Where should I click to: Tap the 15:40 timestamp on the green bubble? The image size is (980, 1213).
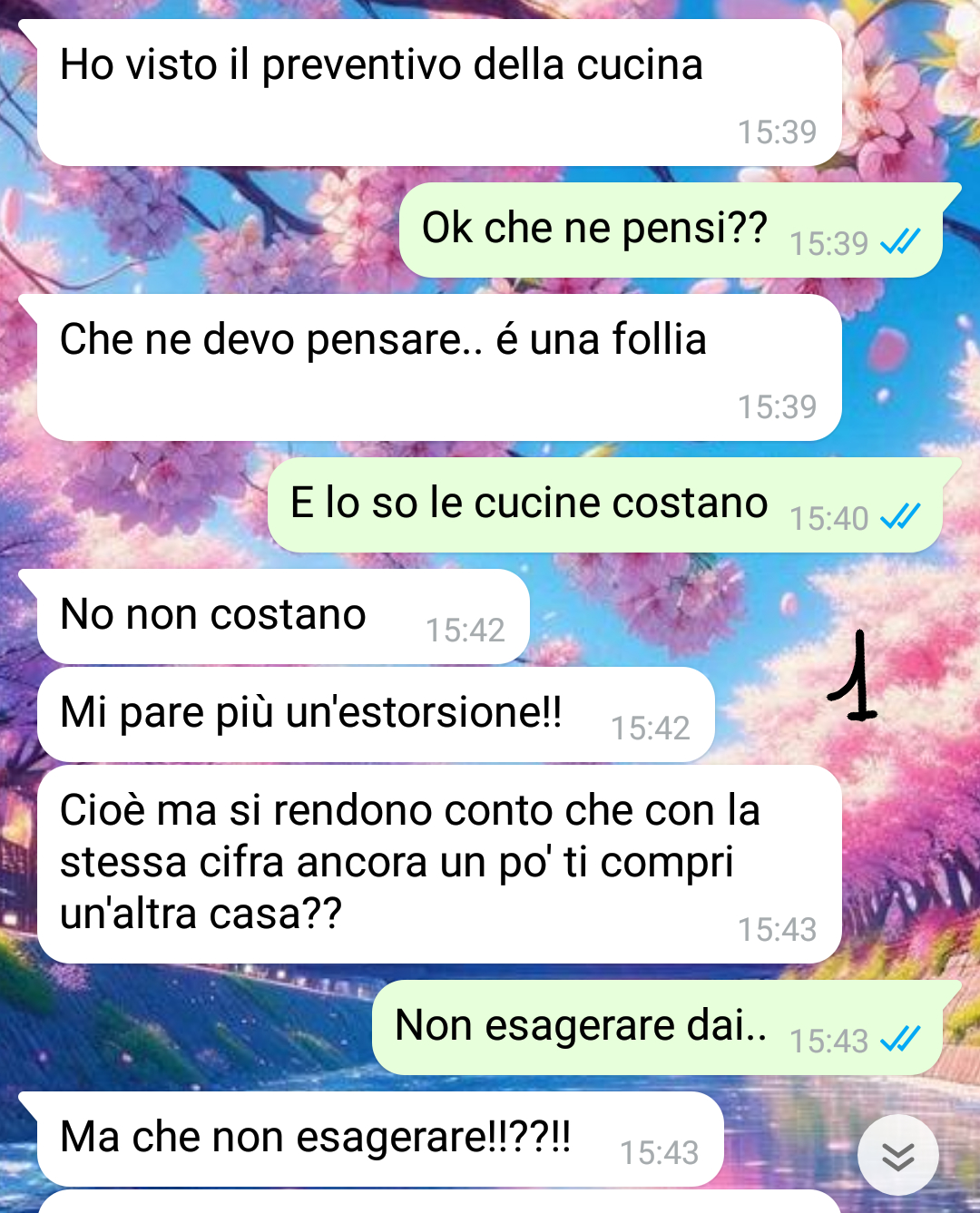pyautogui.click(x=828, y=518)
